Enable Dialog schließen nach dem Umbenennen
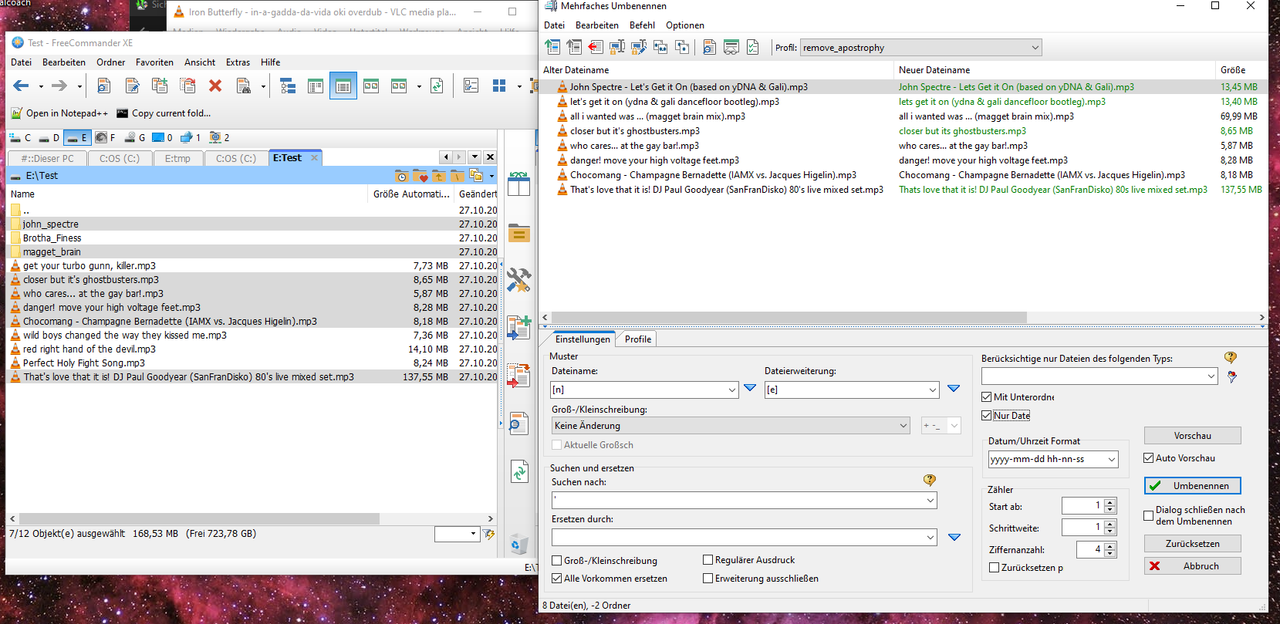This screenshot has height=624, width=1280. [1149, 515]
